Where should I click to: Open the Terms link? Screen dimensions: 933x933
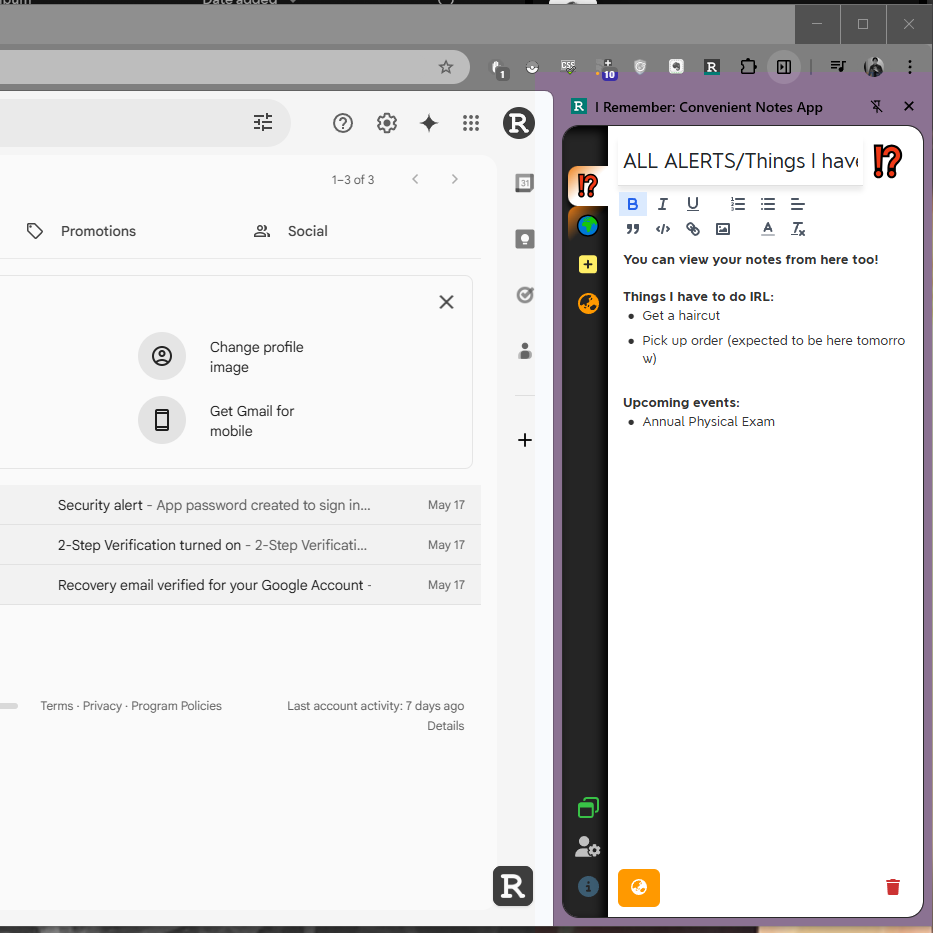coord(57,706)
